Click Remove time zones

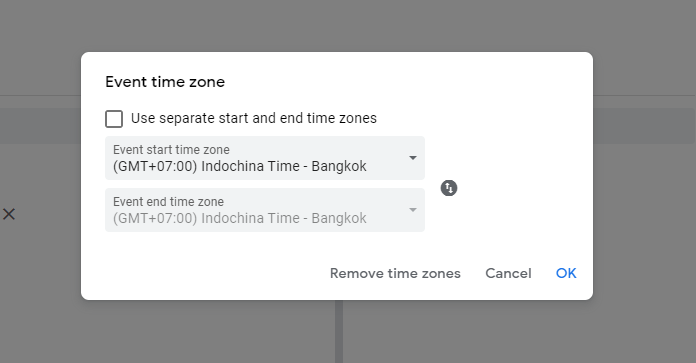pos(395,273)
